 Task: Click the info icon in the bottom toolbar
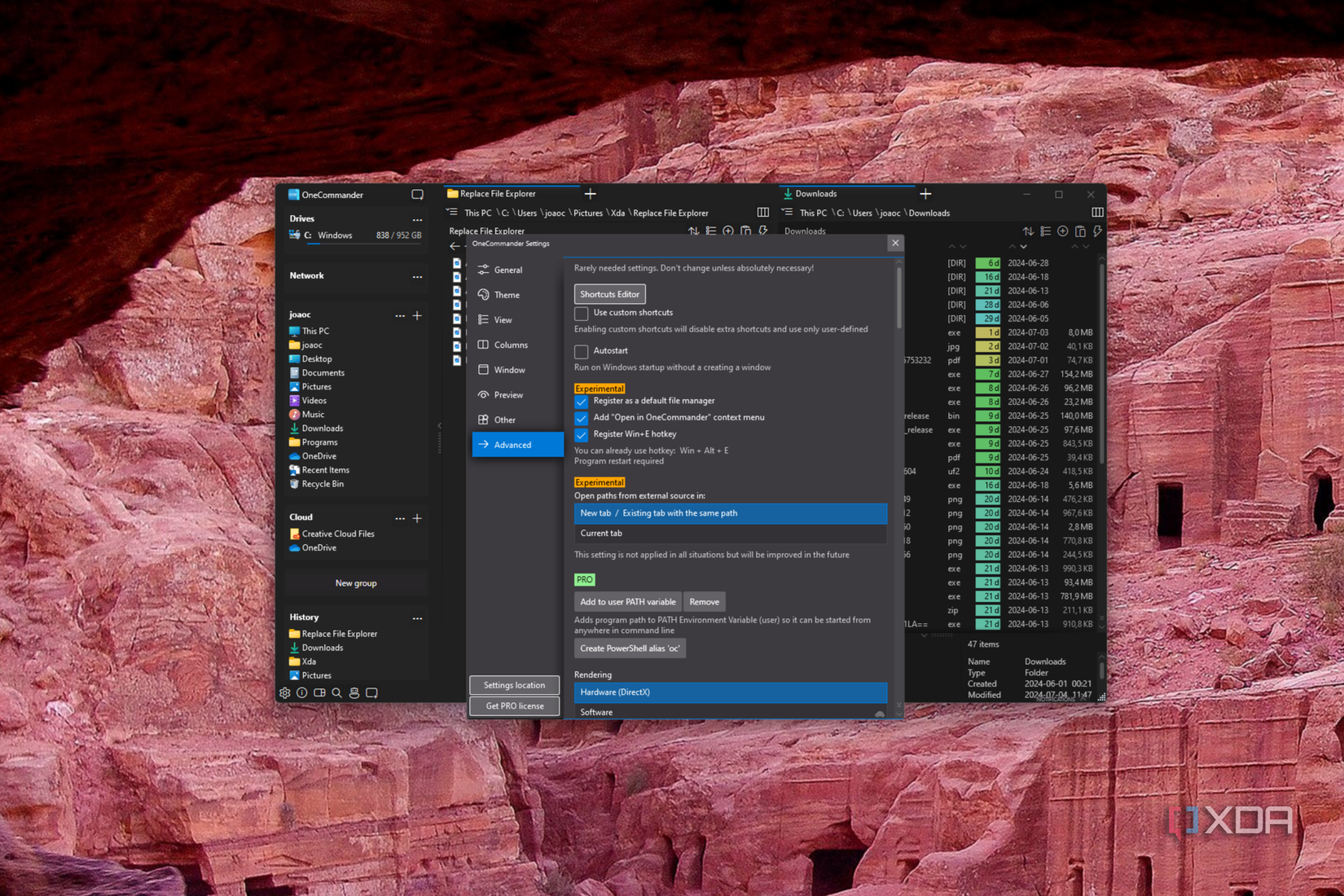click(x=301, y=692)
